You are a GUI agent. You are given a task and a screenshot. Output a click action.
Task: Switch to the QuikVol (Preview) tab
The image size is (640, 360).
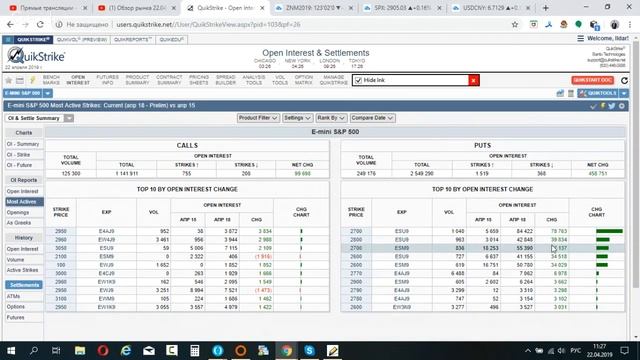point(82,40)
